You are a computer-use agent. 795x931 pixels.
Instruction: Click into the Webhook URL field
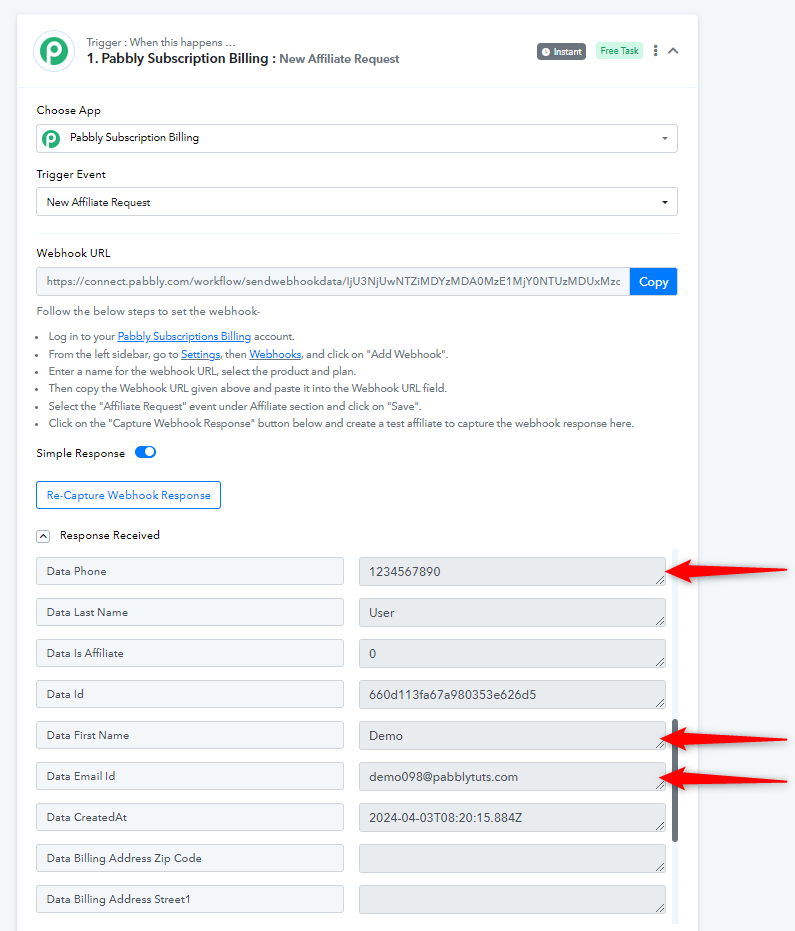coord(333,281)
